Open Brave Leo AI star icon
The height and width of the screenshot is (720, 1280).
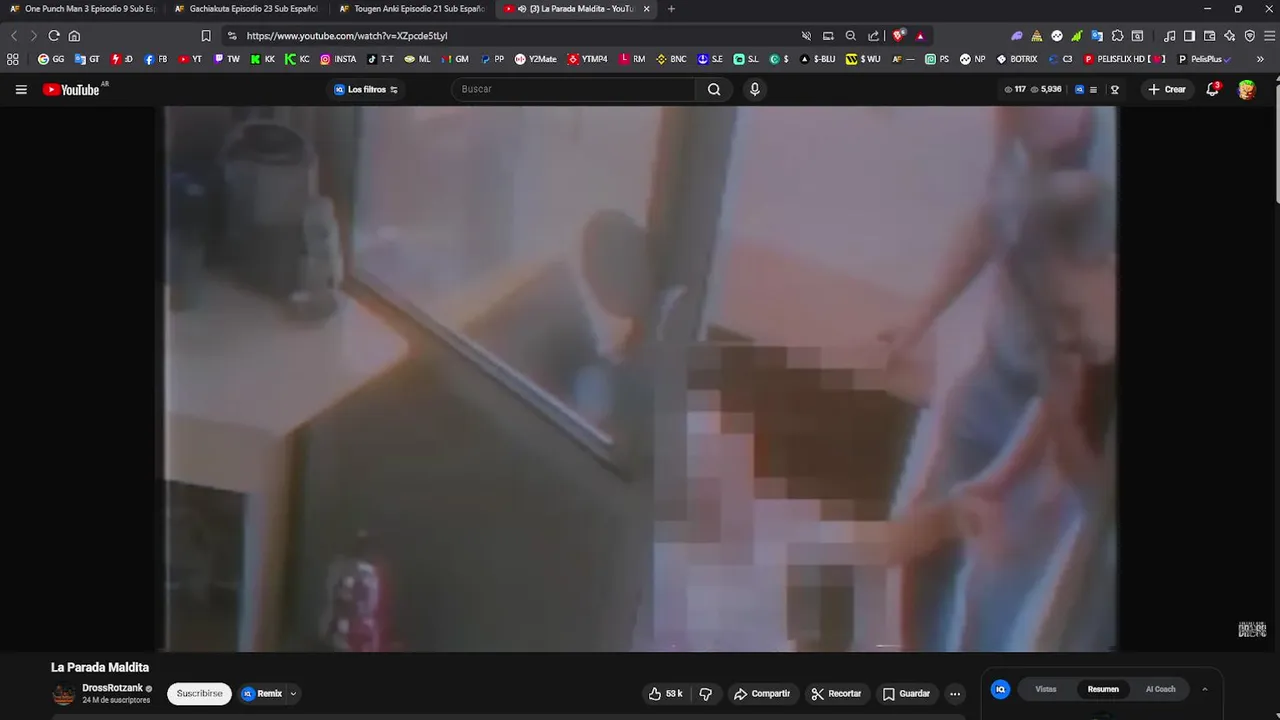1229,35
